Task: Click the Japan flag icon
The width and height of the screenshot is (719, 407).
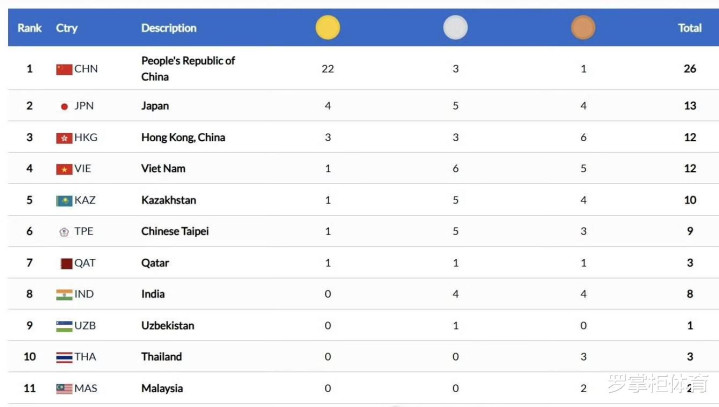Action: click(x=64, y=106)
